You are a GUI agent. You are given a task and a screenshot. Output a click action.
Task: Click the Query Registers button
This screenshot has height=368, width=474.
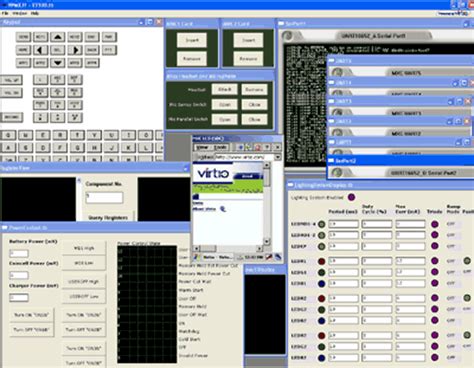pos(108,218)
